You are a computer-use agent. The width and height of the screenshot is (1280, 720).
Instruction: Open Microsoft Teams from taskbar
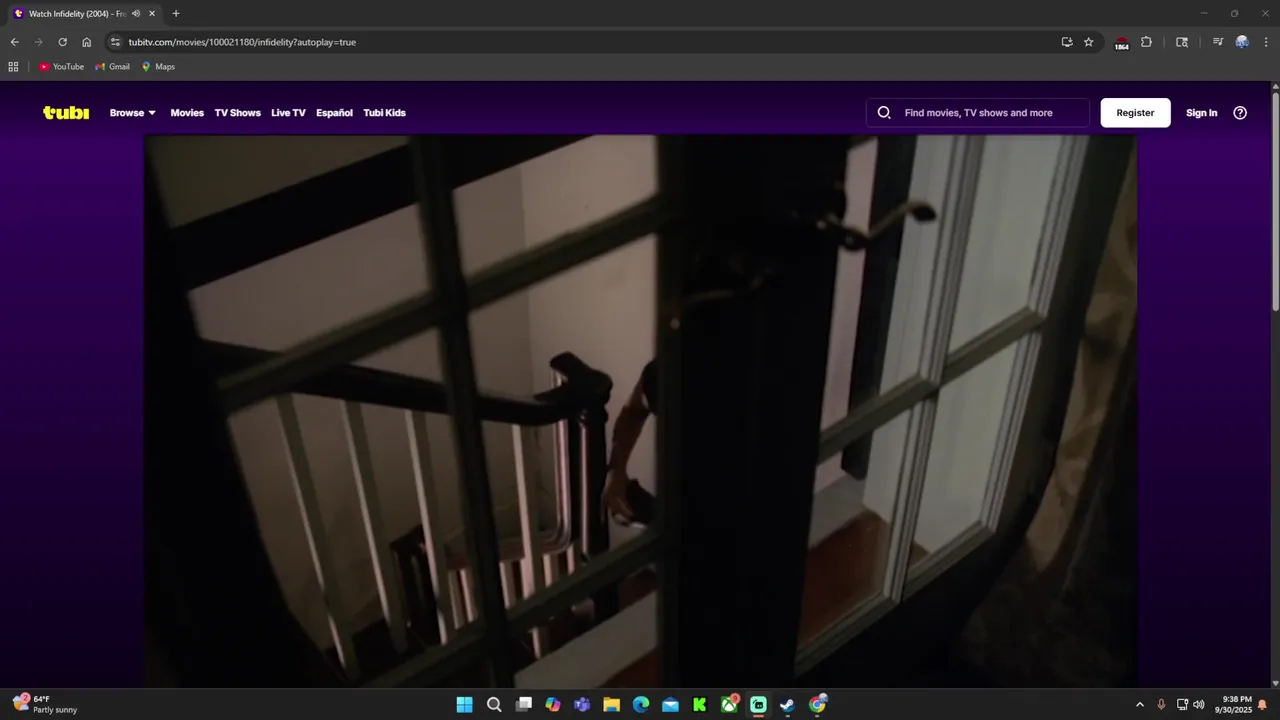coord(582,705)
